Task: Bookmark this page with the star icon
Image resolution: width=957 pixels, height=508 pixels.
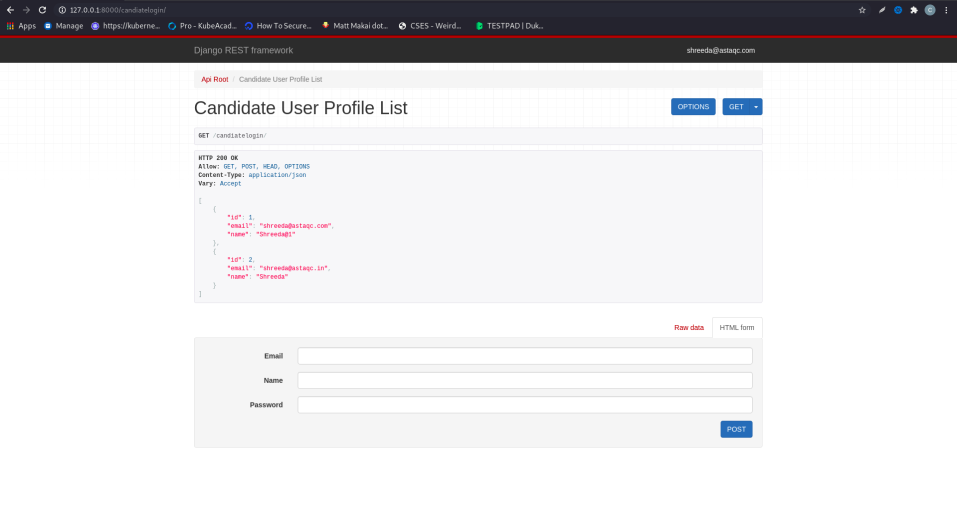Action: click(x=862, y=10)
